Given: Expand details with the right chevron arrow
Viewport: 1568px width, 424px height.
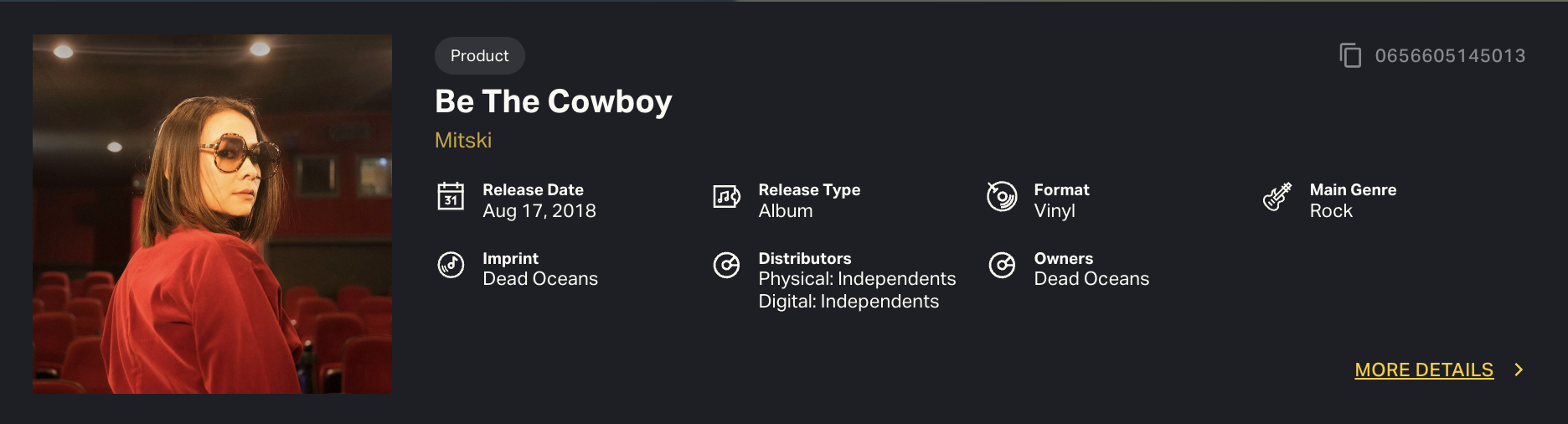Looking at the screenshot, I should point(1519,370).
